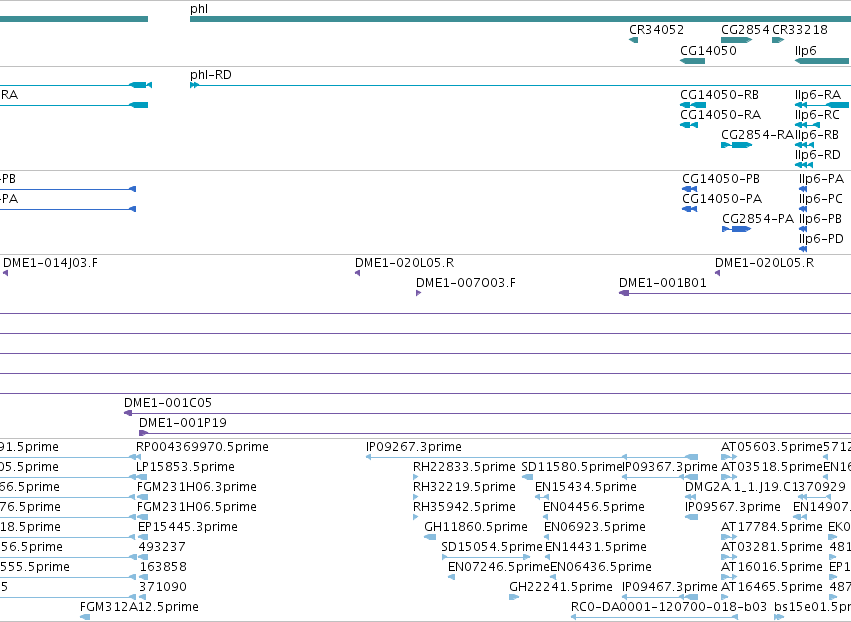This screenshot has width=851, height=622.
Task: Open EST RH35942.5prime
Action: 464,507
